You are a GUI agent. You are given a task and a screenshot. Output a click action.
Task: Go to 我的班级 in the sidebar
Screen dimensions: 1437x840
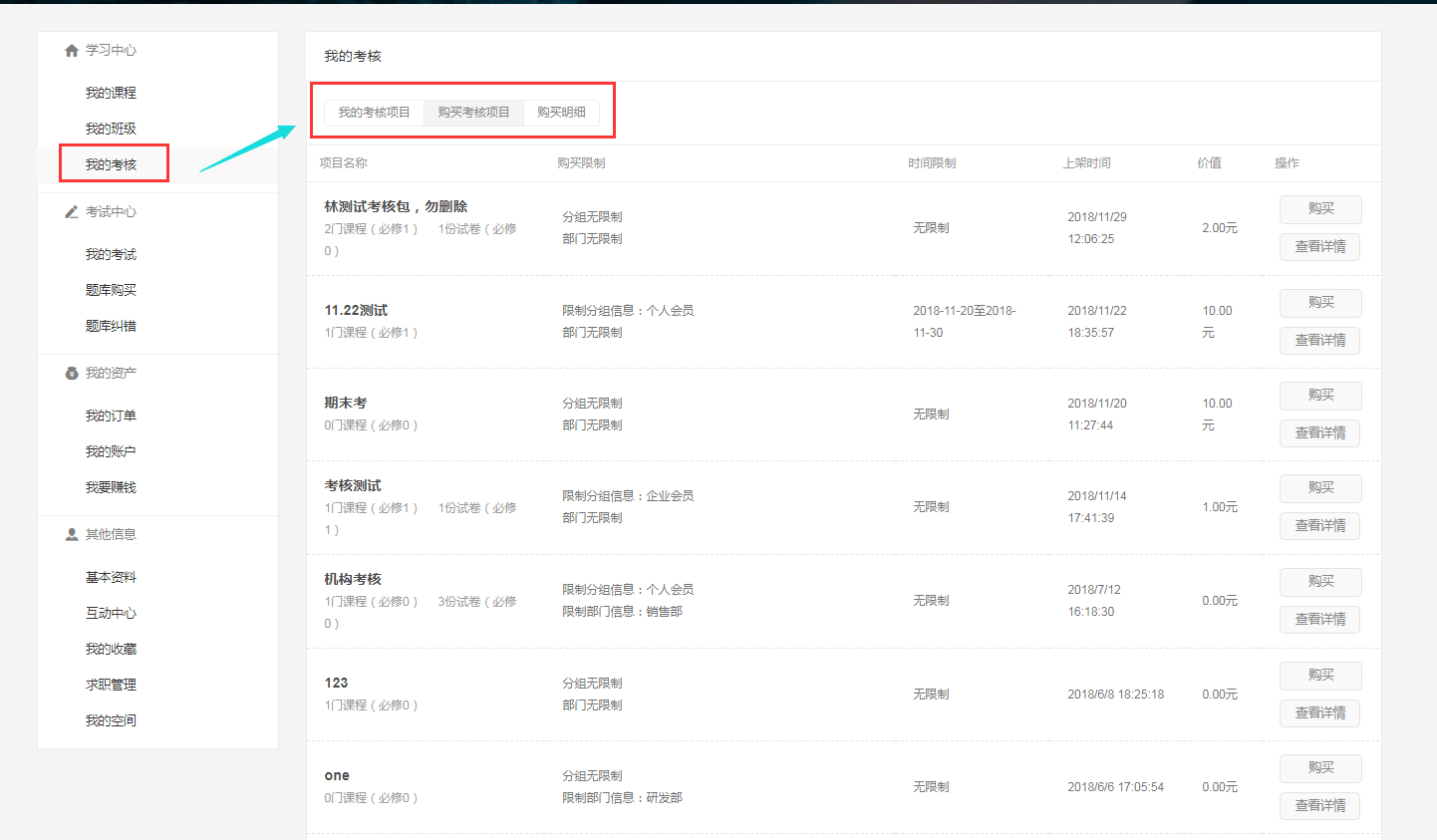(111, 129)
